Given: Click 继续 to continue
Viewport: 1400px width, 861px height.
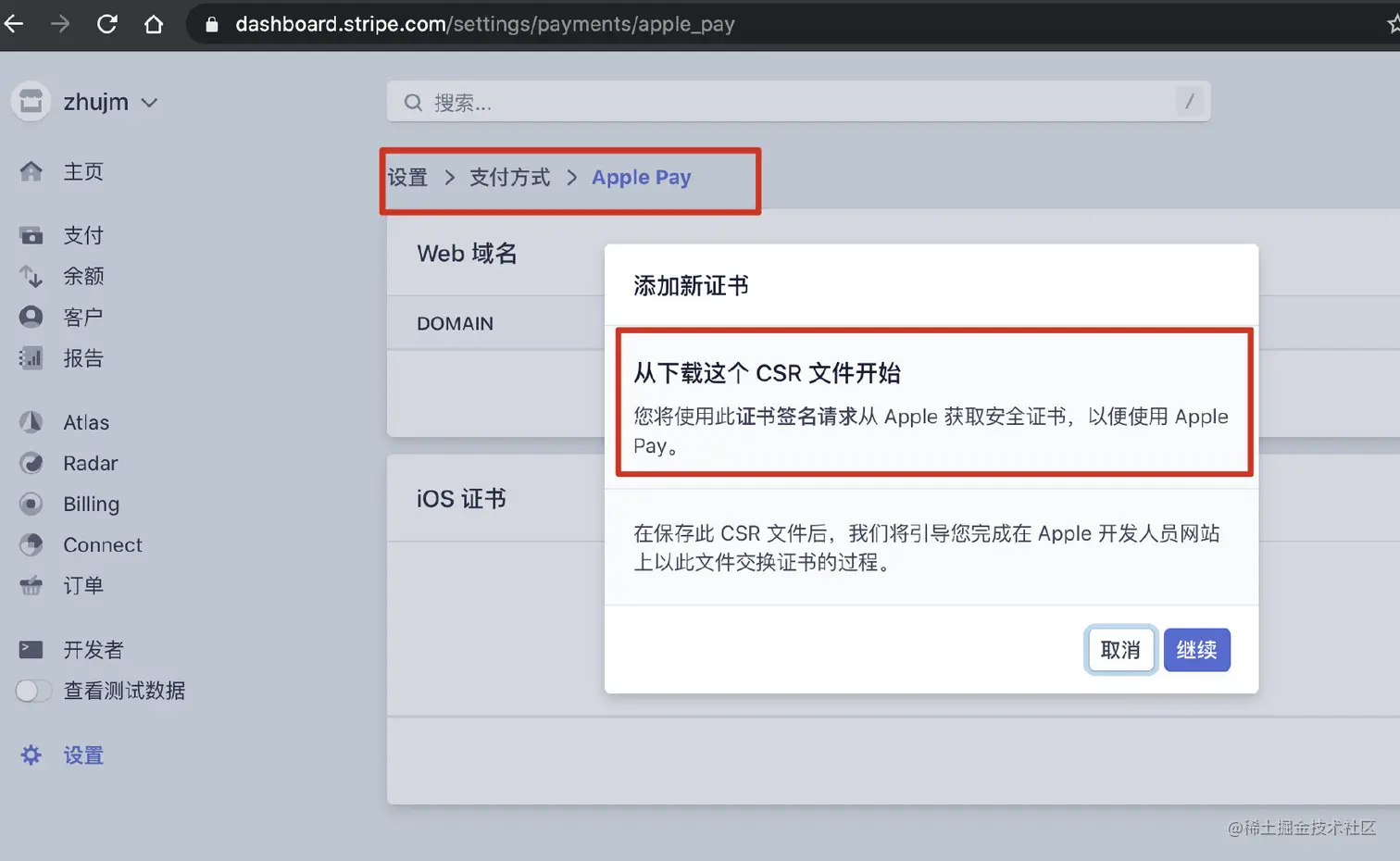Looking at the screenshot, I should pyautogui.click(x=1197, y=650).
